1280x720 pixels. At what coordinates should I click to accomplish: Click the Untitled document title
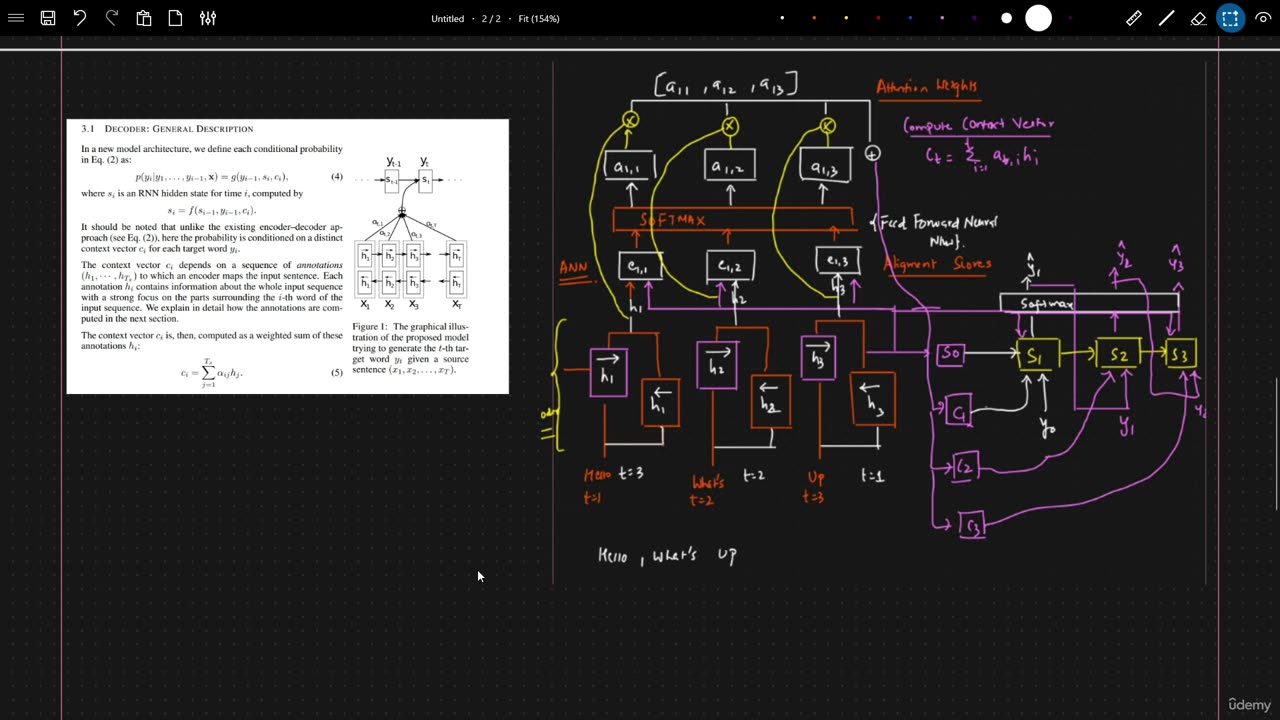point(448,18)
